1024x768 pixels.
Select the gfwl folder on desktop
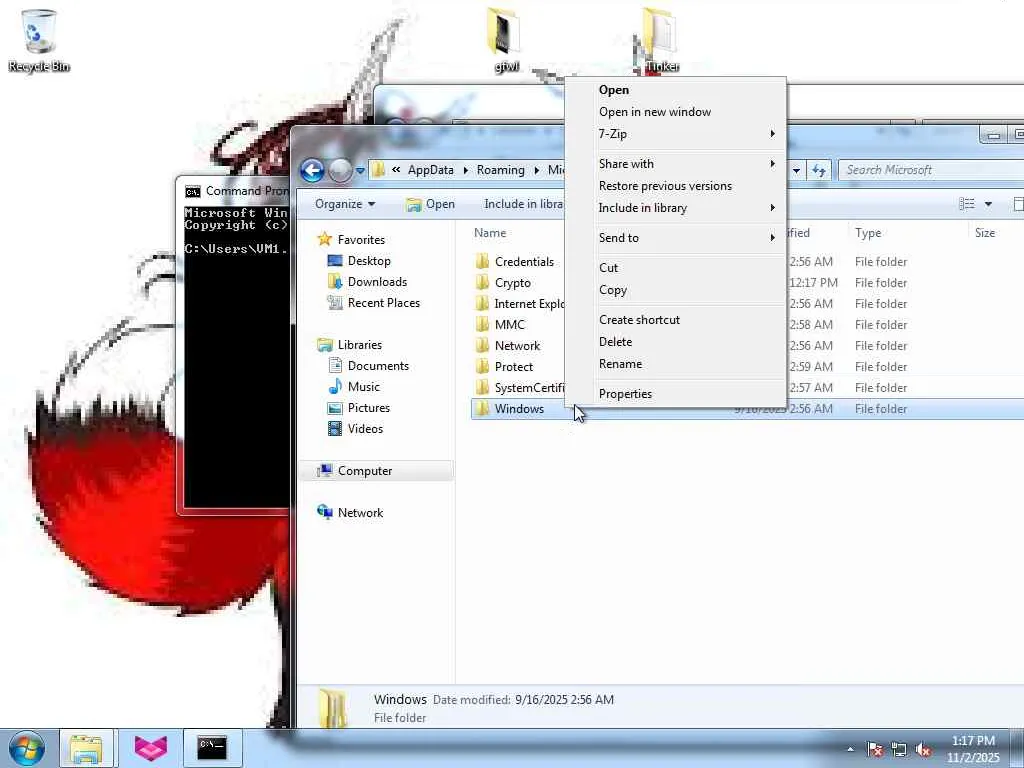coord(505,40)
